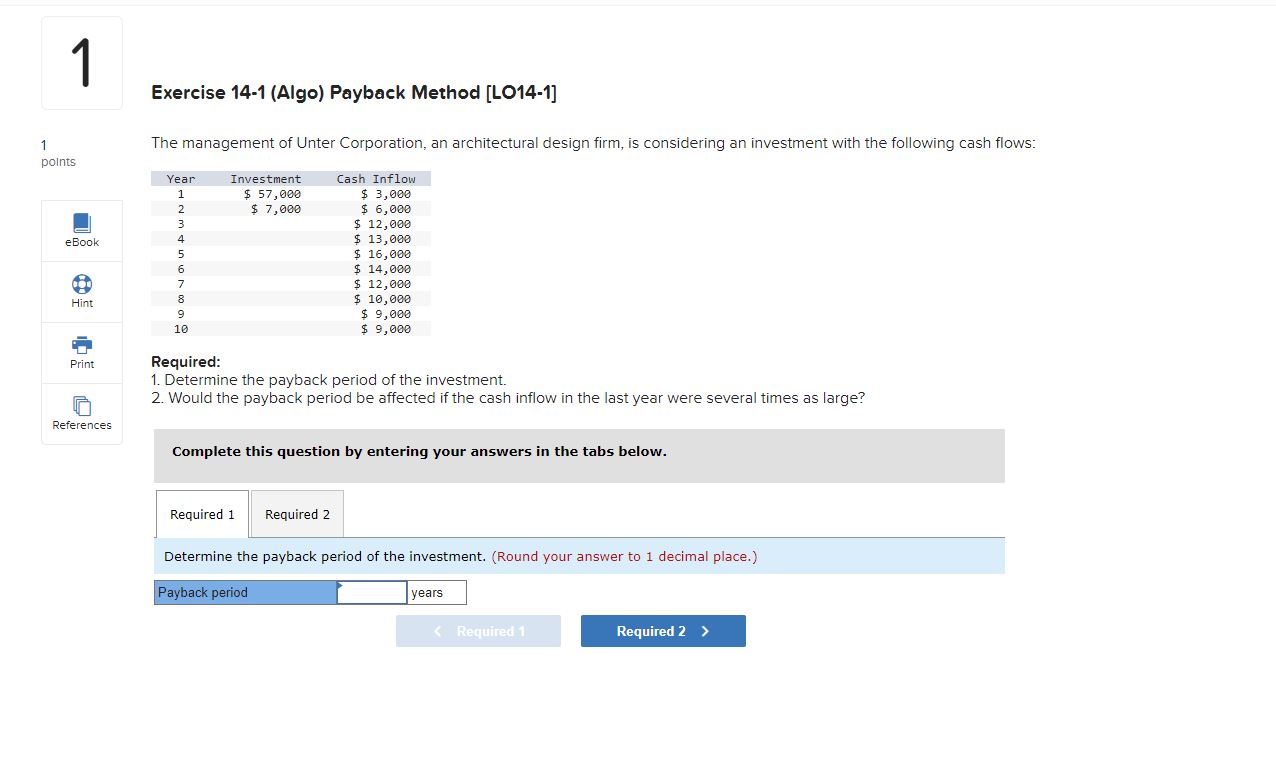Open the Hint lifebuoy icon
This screenshot has height=770, width=1276.
[x=82, y=283]
